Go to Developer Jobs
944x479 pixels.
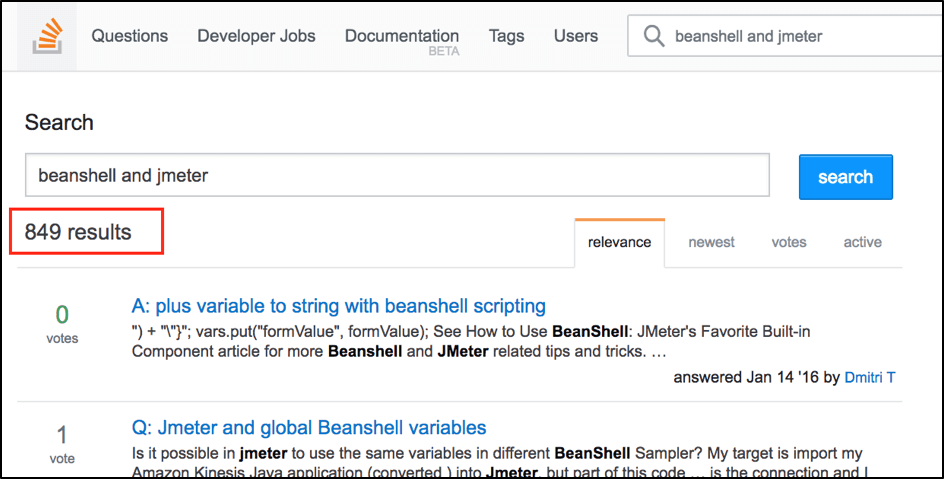click(x=256, y=36)
